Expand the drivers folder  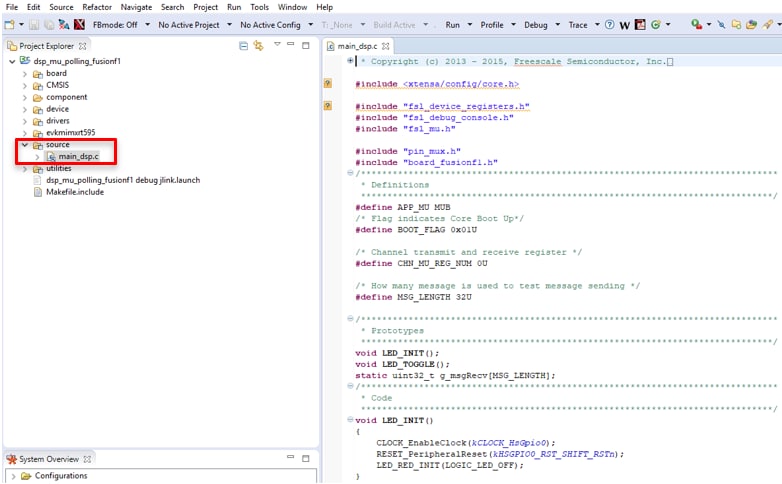25,121
